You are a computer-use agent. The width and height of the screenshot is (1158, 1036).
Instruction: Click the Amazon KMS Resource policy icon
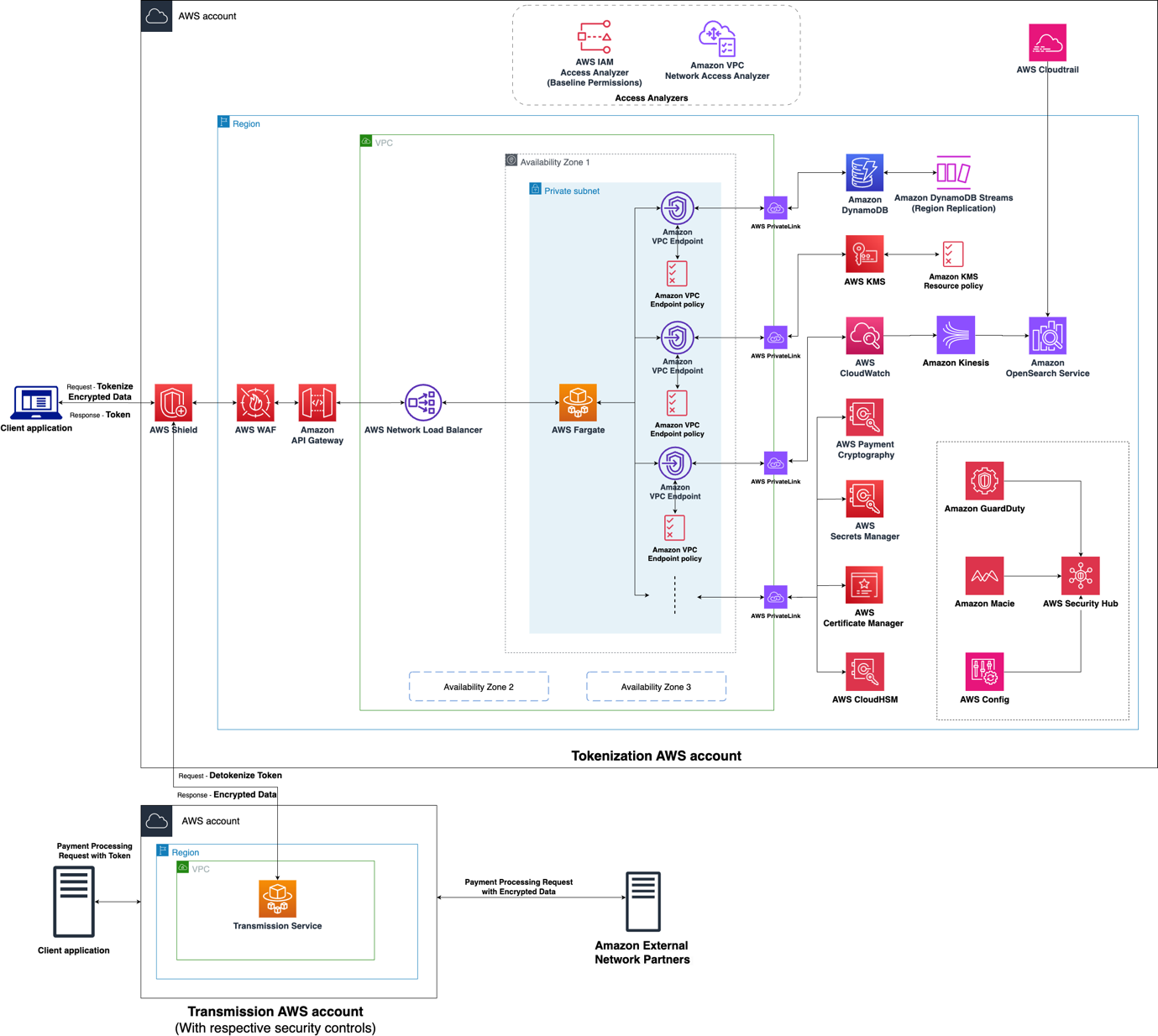click(953, 254)
